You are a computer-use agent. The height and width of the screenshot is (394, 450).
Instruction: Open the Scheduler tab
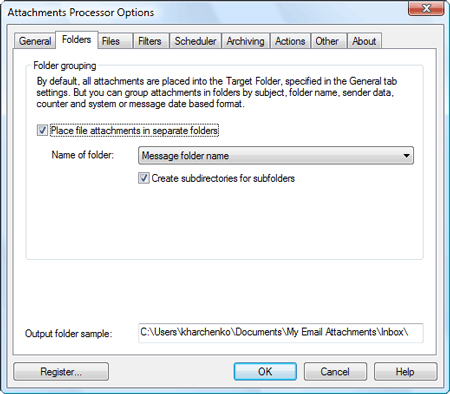[195, 41]
